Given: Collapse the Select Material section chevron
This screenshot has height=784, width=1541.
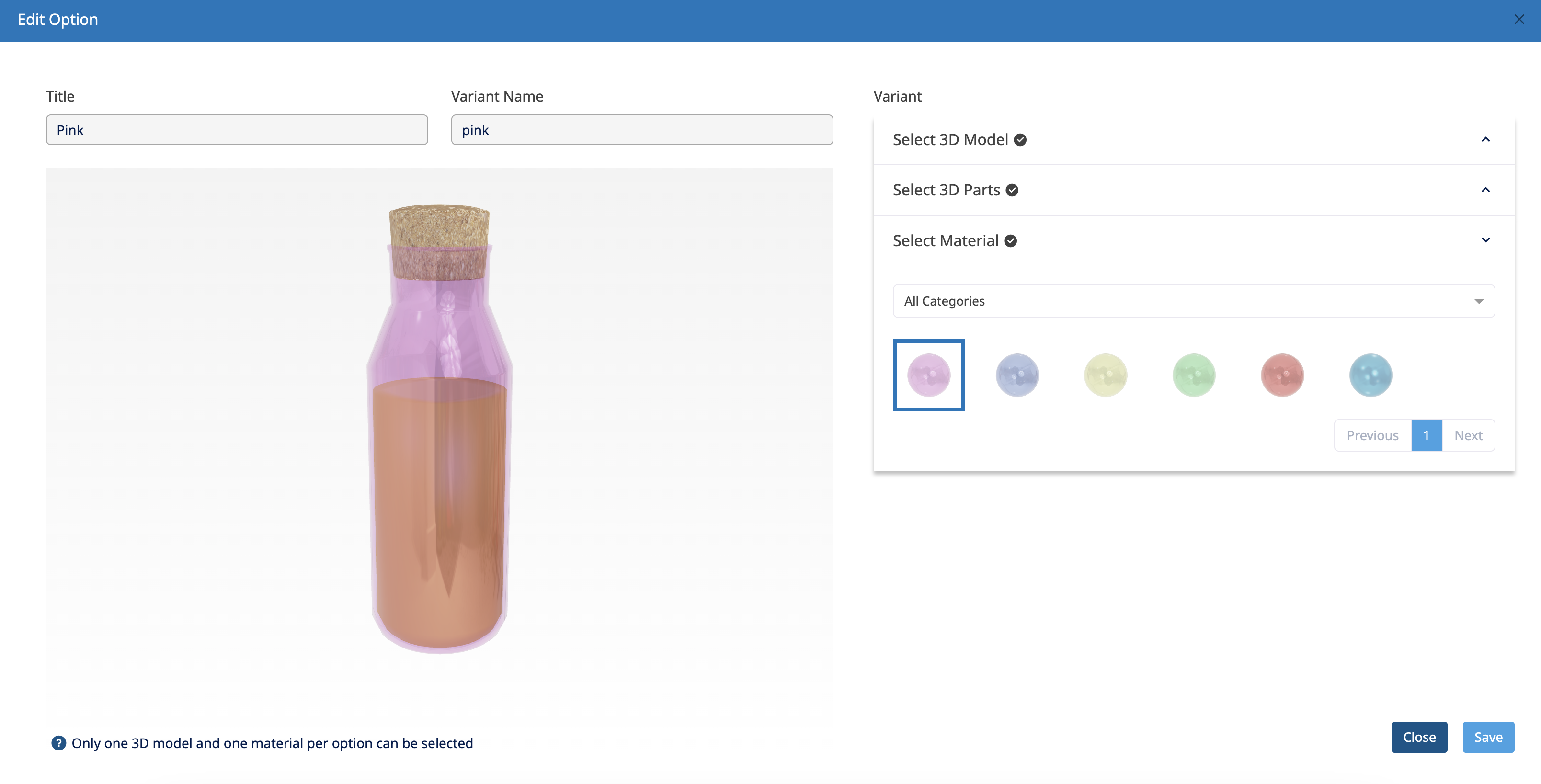Looking at the screenshot, I should [1485, 240].
